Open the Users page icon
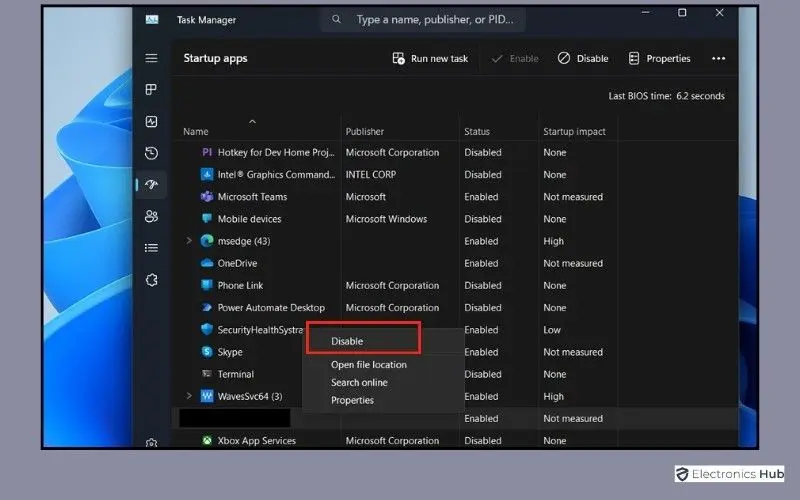Screen dimensions: 800x500 coord(151,216)
